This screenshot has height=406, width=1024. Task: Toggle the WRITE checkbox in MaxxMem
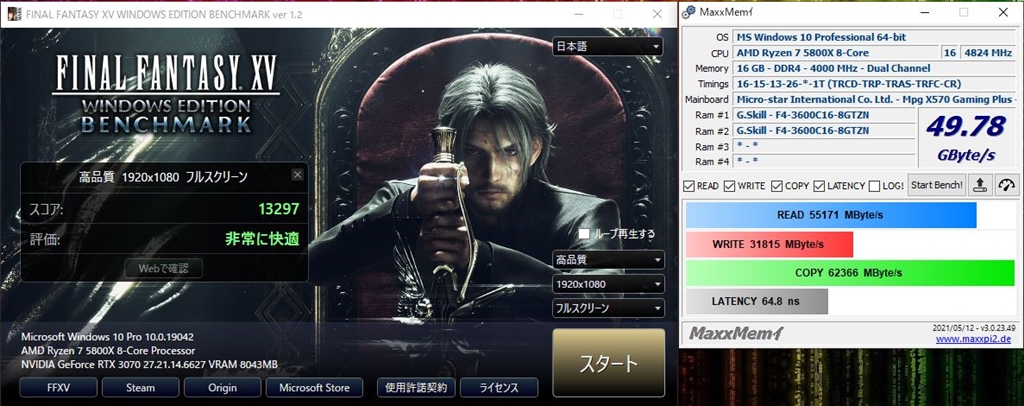pyautogui.click(x=729, y=186)
